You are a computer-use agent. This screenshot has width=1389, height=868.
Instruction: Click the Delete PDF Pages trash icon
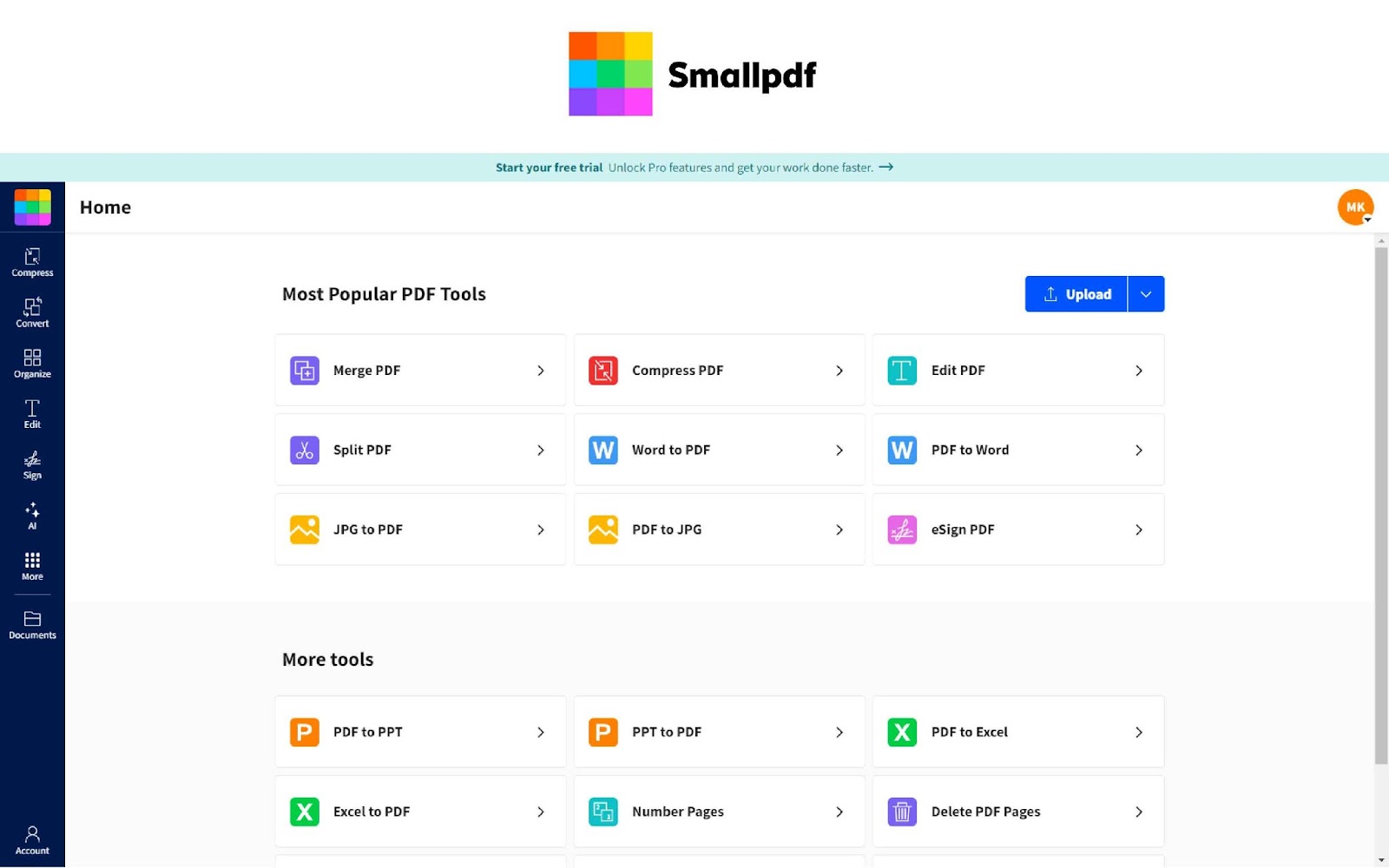click(902, 812)
